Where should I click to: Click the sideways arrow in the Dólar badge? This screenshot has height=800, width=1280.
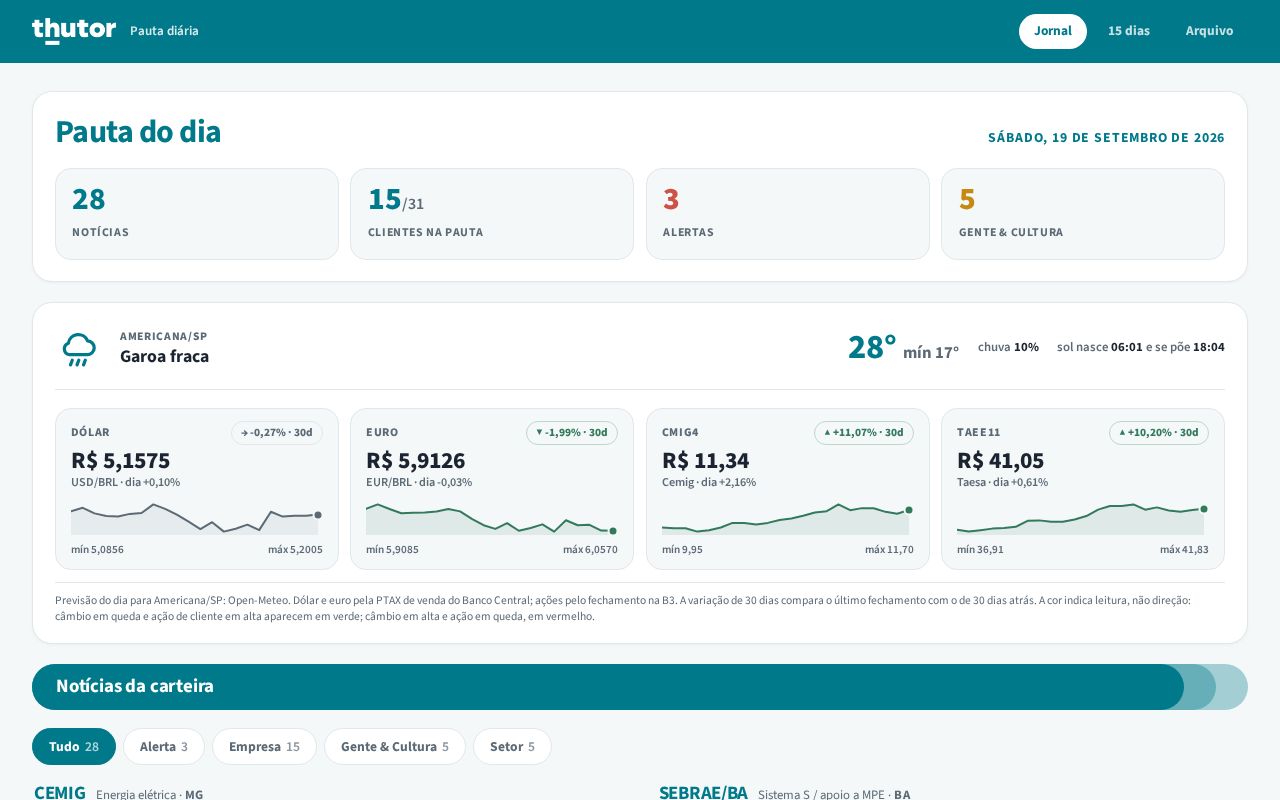coord(244,433)
